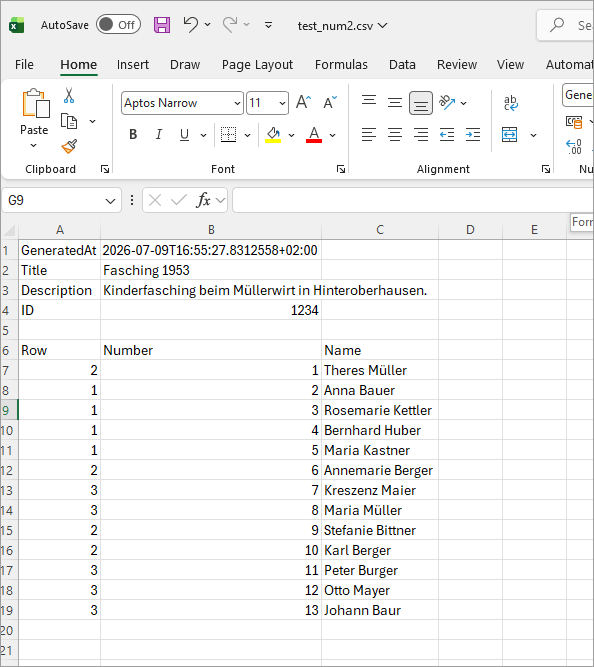Expand the Paste options arrow
This screenshot has width=594, height=667.
[34, 145]
